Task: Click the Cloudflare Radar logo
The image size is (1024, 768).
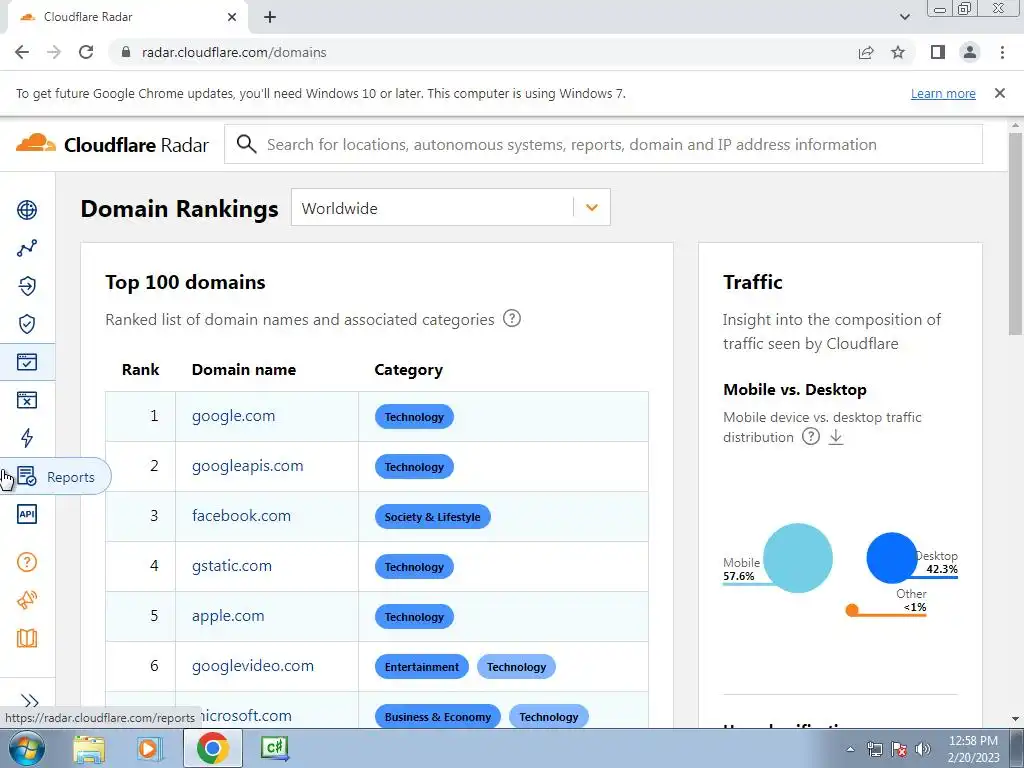Action: click(112, 144)
